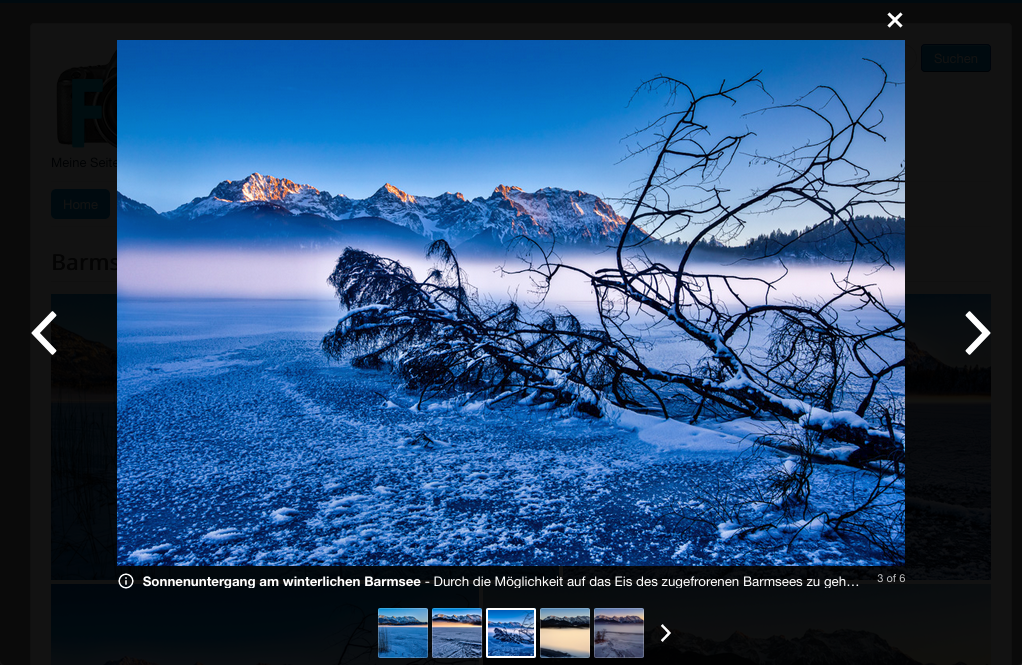
Task: Click the caption description starting 'Durch die Möglichkeit'
Action: tap(646, 582)
